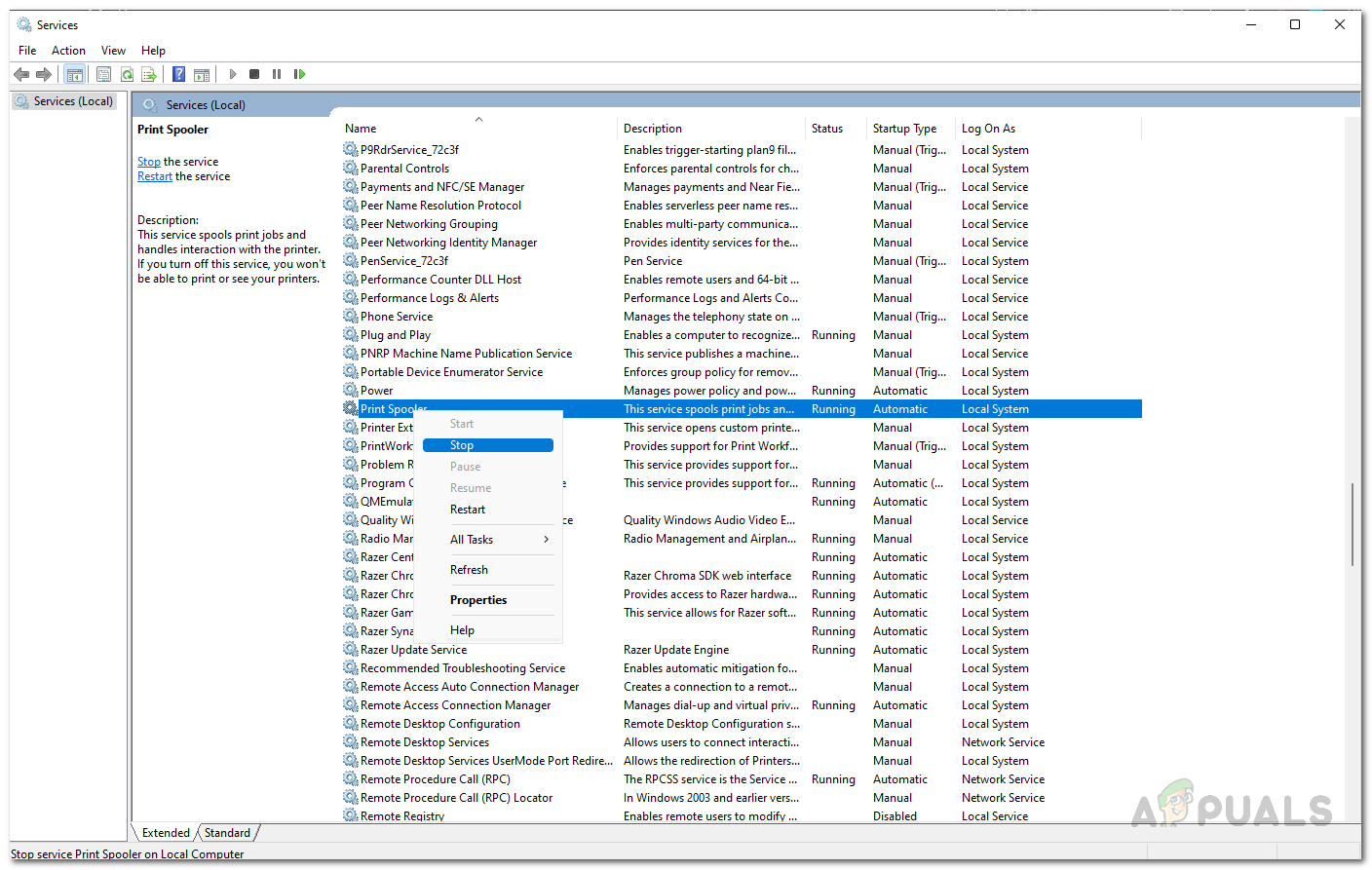Click the Refresh toolbar icon
The image size is (1372, 870).
click(127, 74)
